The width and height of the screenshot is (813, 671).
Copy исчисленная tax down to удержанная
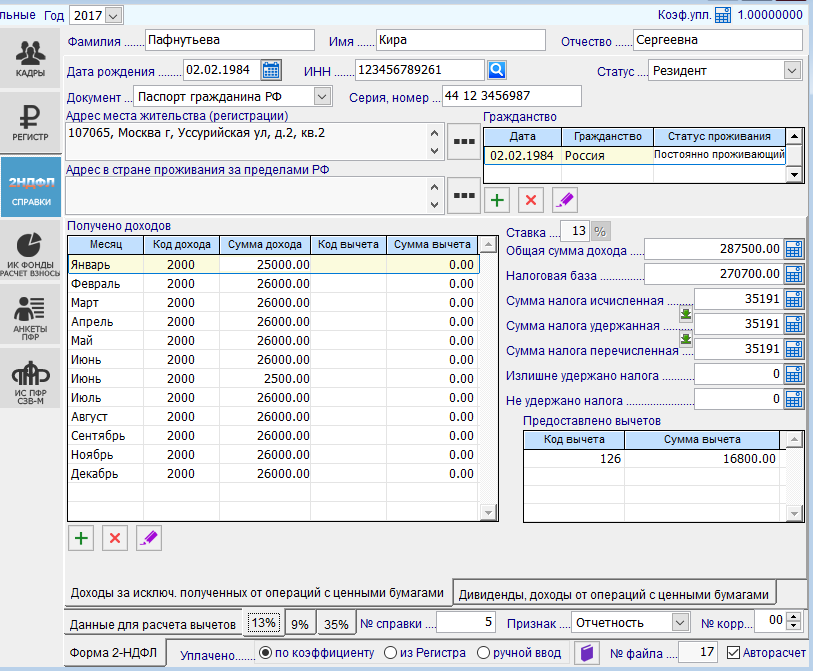[686, 314]
